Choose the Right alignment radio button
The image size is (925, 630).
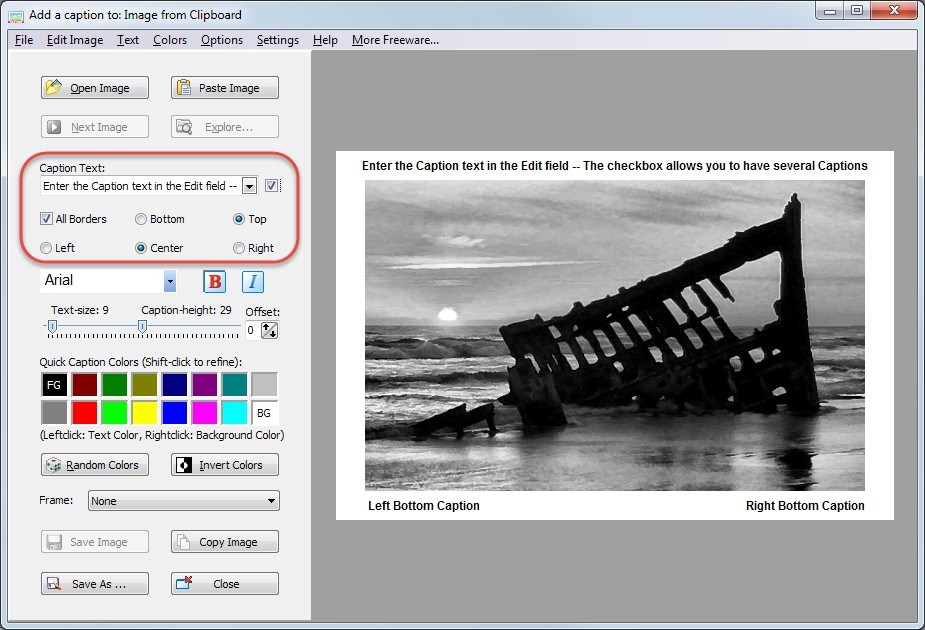coord(239,248)
